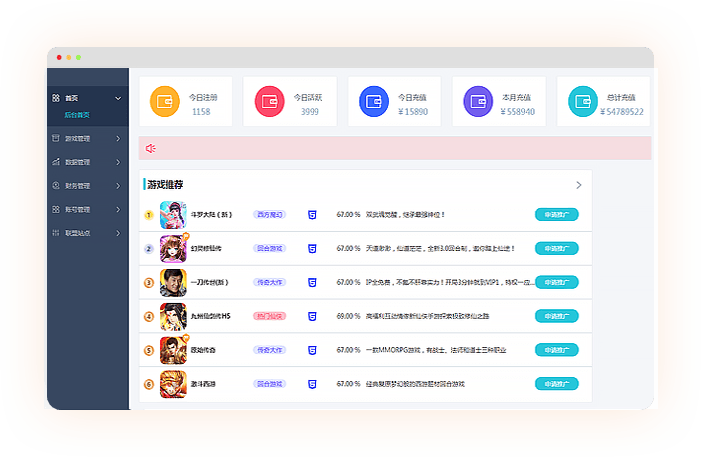Click the 联盟站点 icon in the sidebar
The width and height of the screenshot is (701, 457).
(56, 233)
